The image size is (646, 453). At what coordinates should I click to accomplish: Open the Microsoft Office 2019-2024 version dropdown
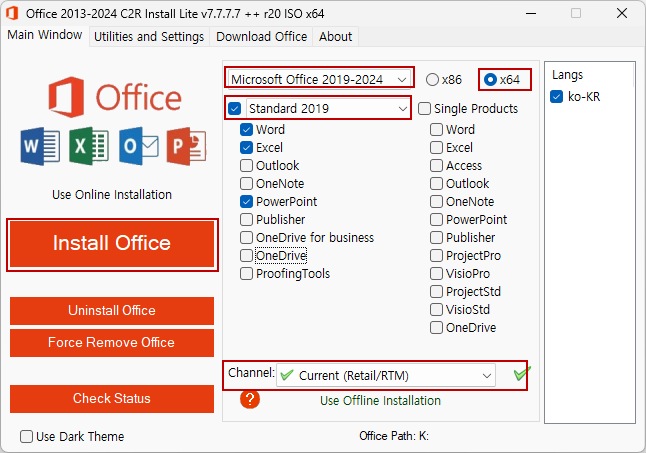(x=320, y=79)
